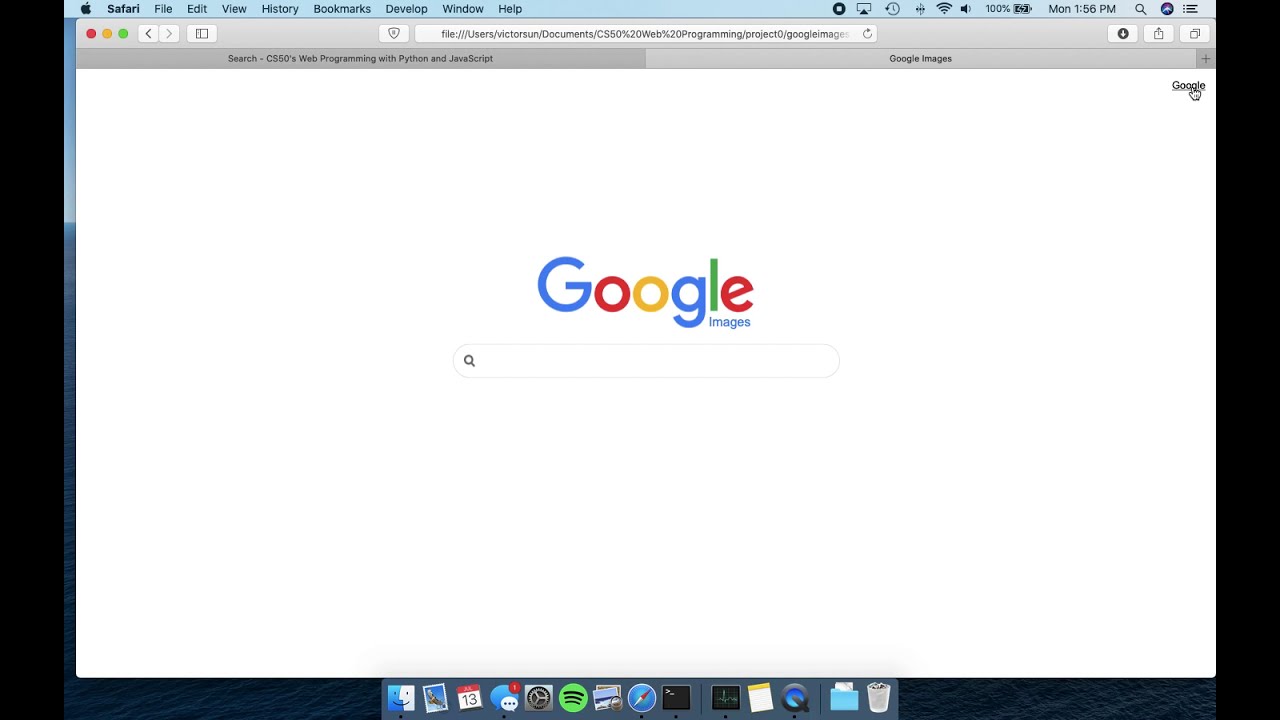Open Finder from the Dock
This screenshot has width=1280, height=720.
coord(401,697)
